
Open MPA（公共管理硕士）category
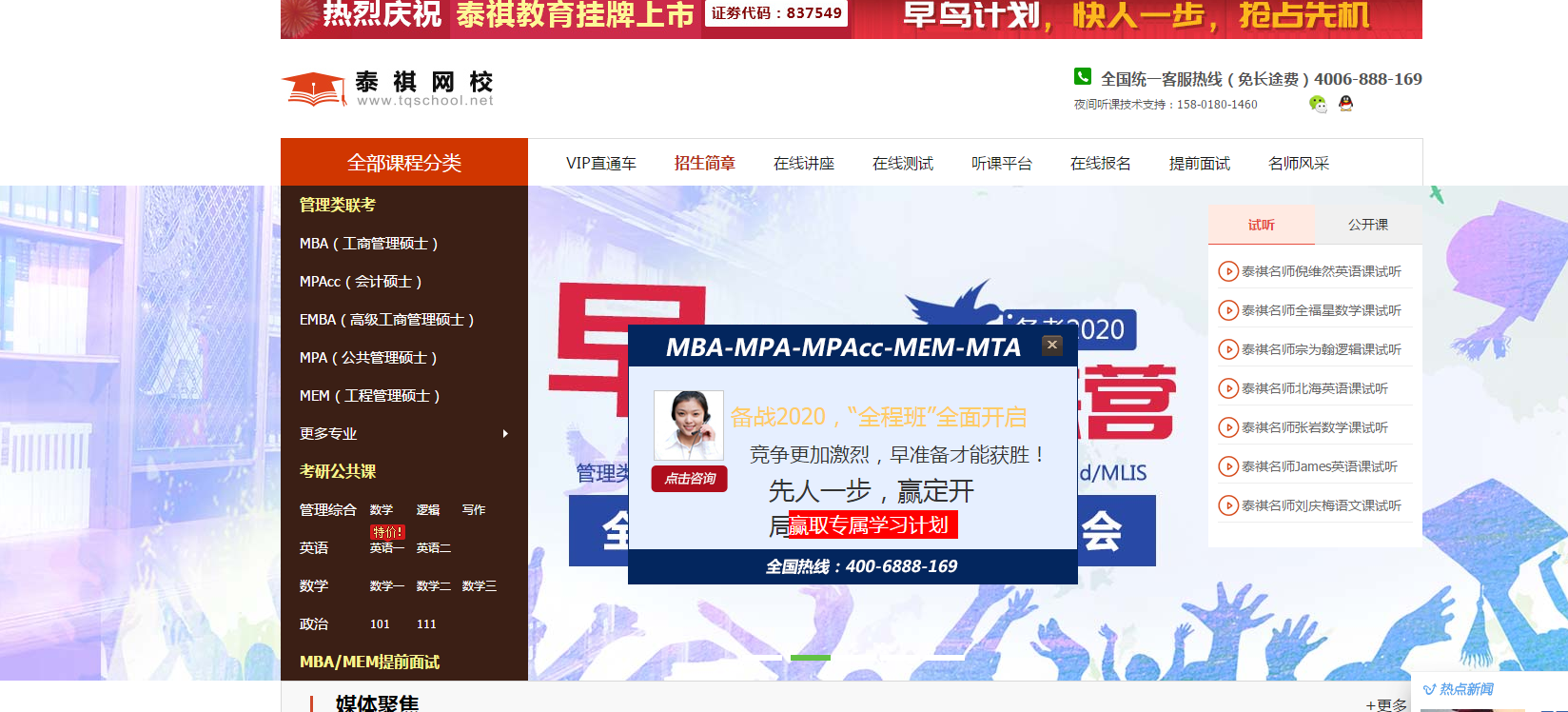click(368, 358)
